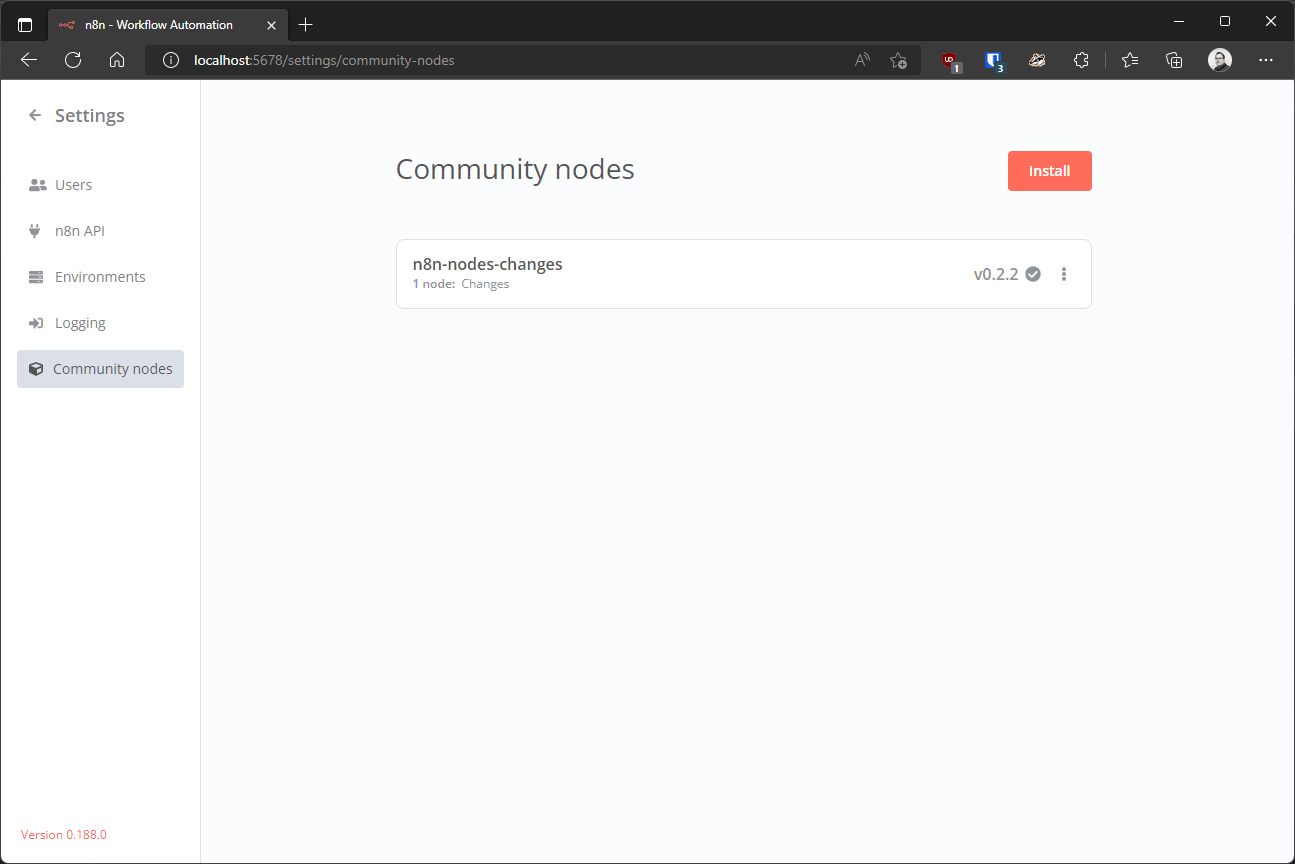Viewport: 1295px width, 864px height.
Task: Click the browser home icon
Action: coord(117,60)
